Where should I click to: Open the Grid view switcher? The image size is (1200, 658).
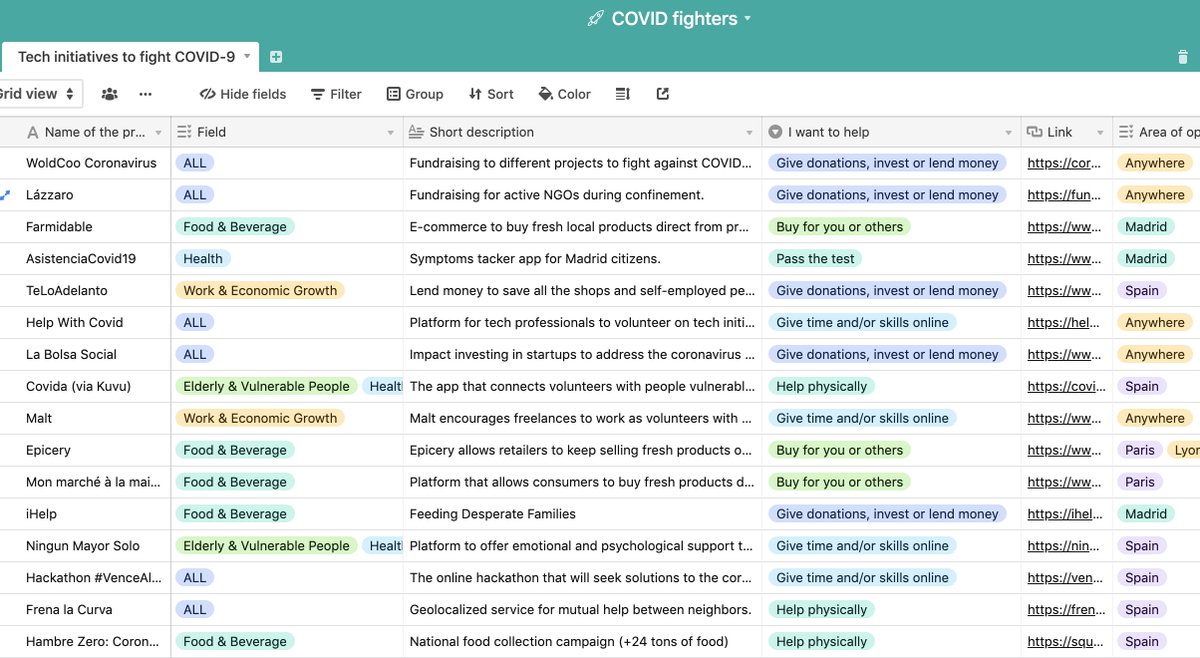[x=38, y=94]
